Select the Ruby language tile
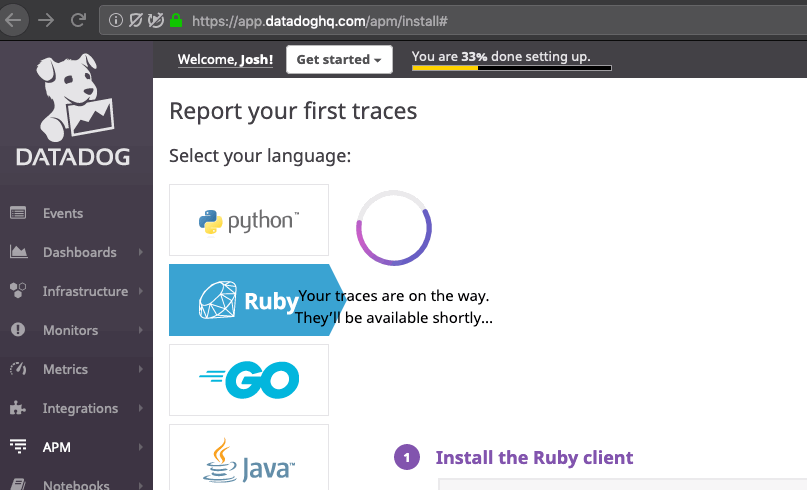807x490 pixels. (249, 300)
